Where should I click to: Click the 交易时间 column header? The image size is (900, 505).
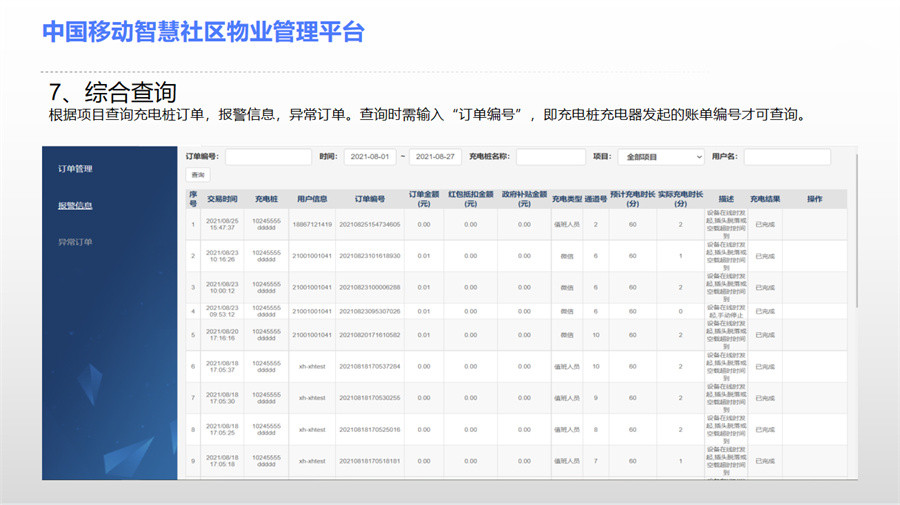[222, 199]
